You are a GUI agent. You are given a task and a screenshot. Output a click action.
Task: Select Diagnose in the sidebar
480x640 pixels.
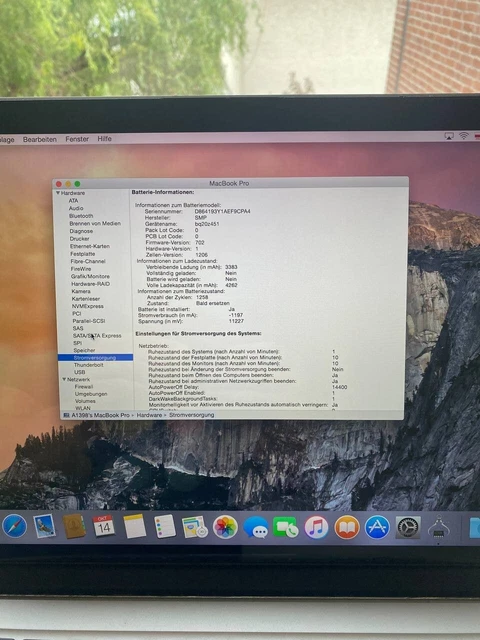81,231
